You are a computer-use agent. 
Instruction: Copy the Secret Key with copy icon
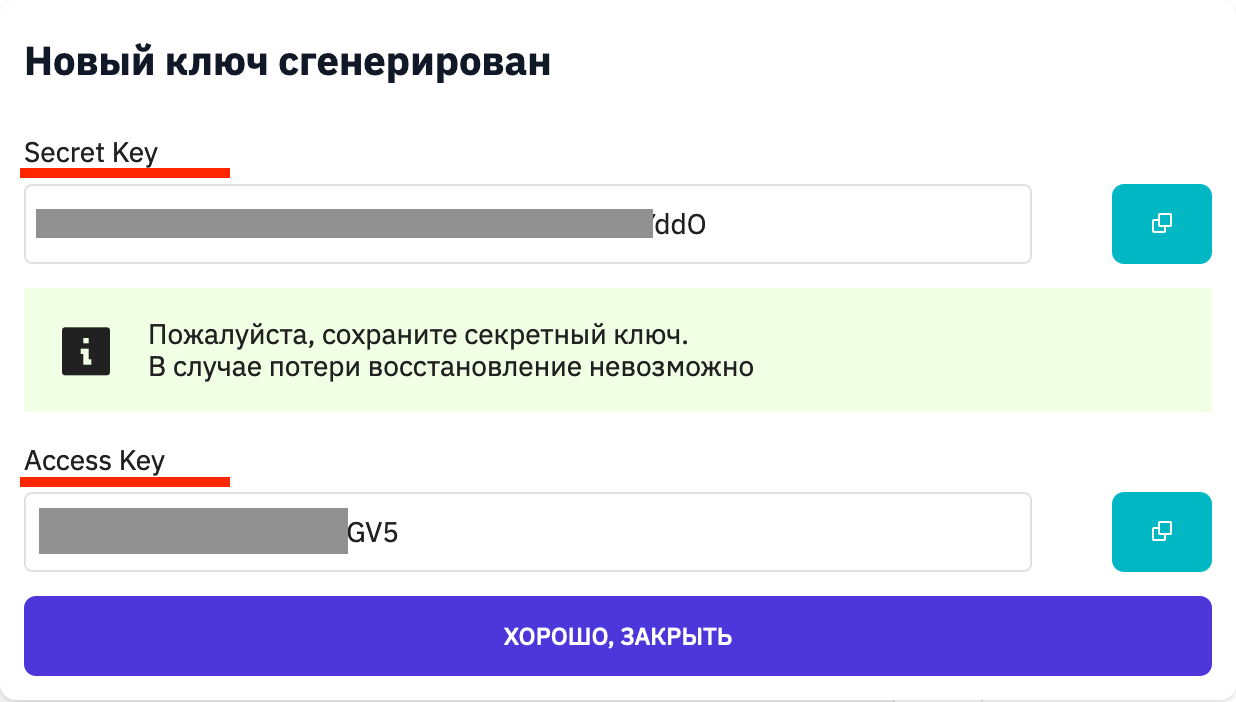1161,224
